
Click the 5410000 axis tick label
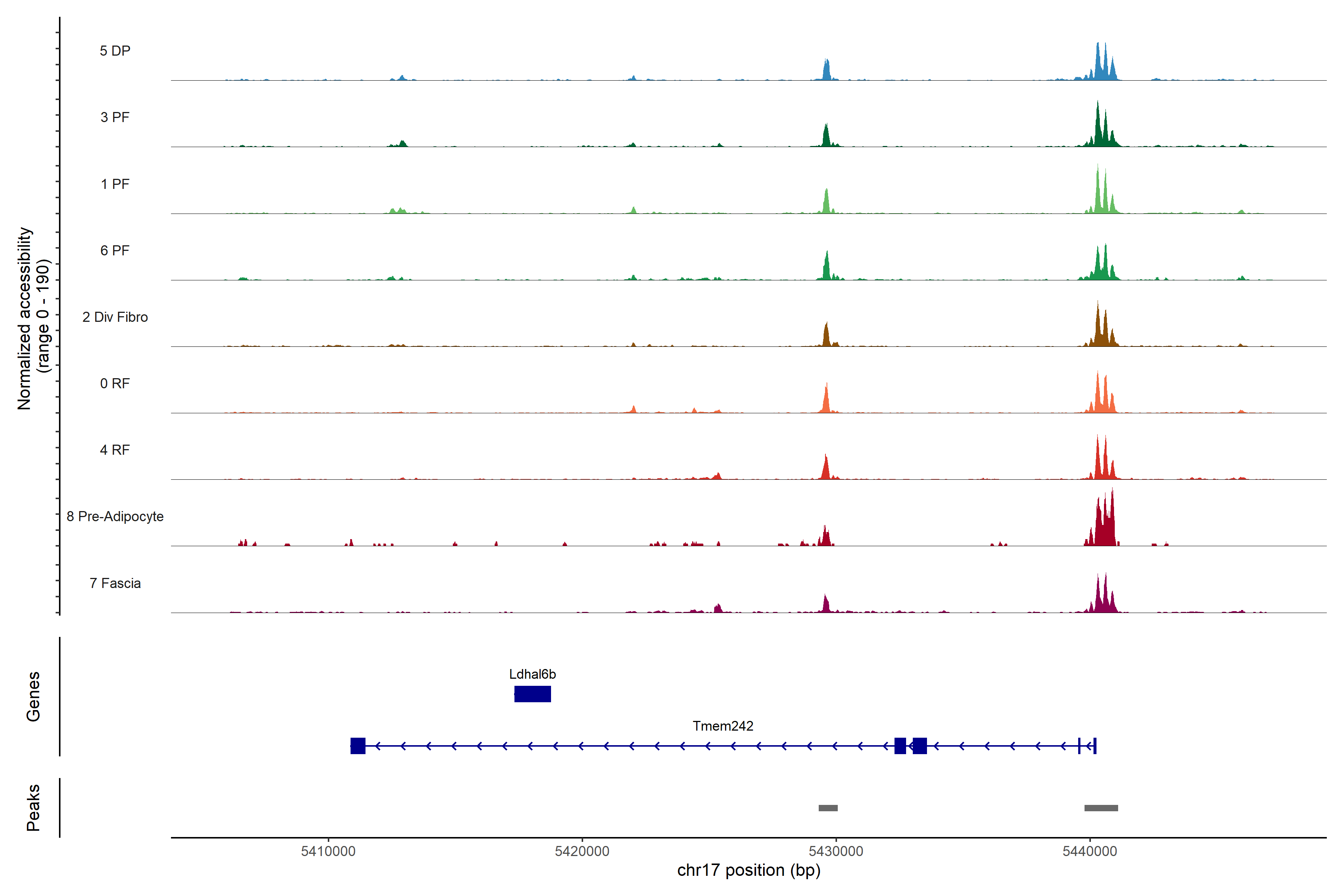(328, 851)
